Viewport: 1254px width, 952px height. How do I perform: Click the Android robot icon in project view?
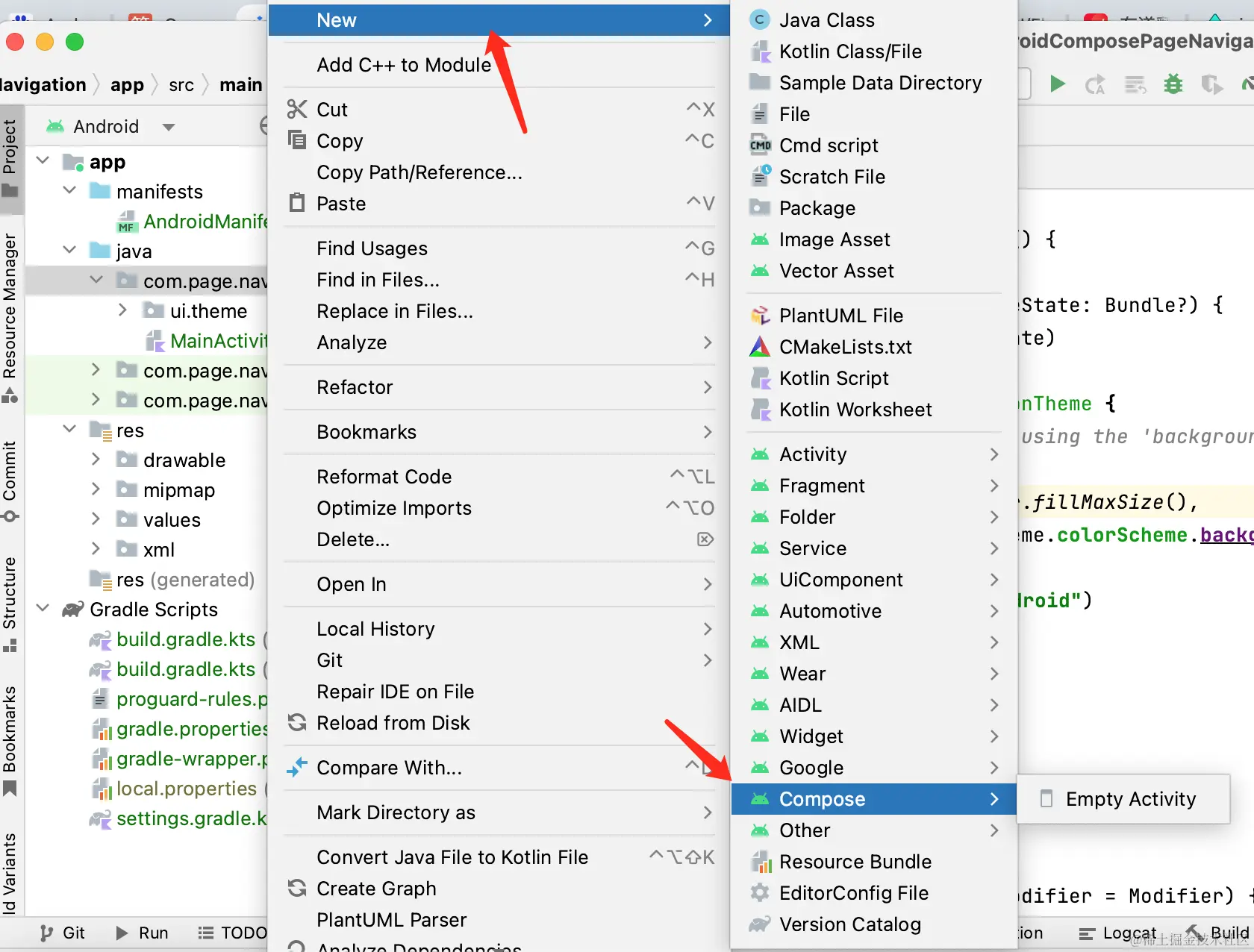55,126
